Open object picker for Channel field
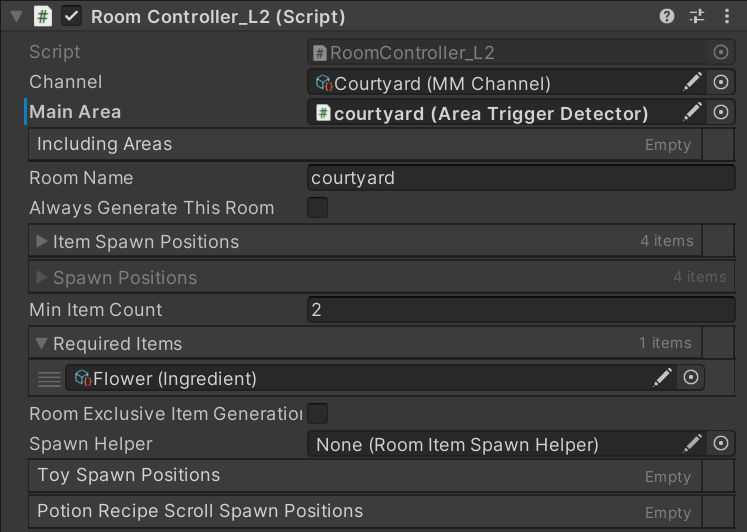 pos(721,83)
